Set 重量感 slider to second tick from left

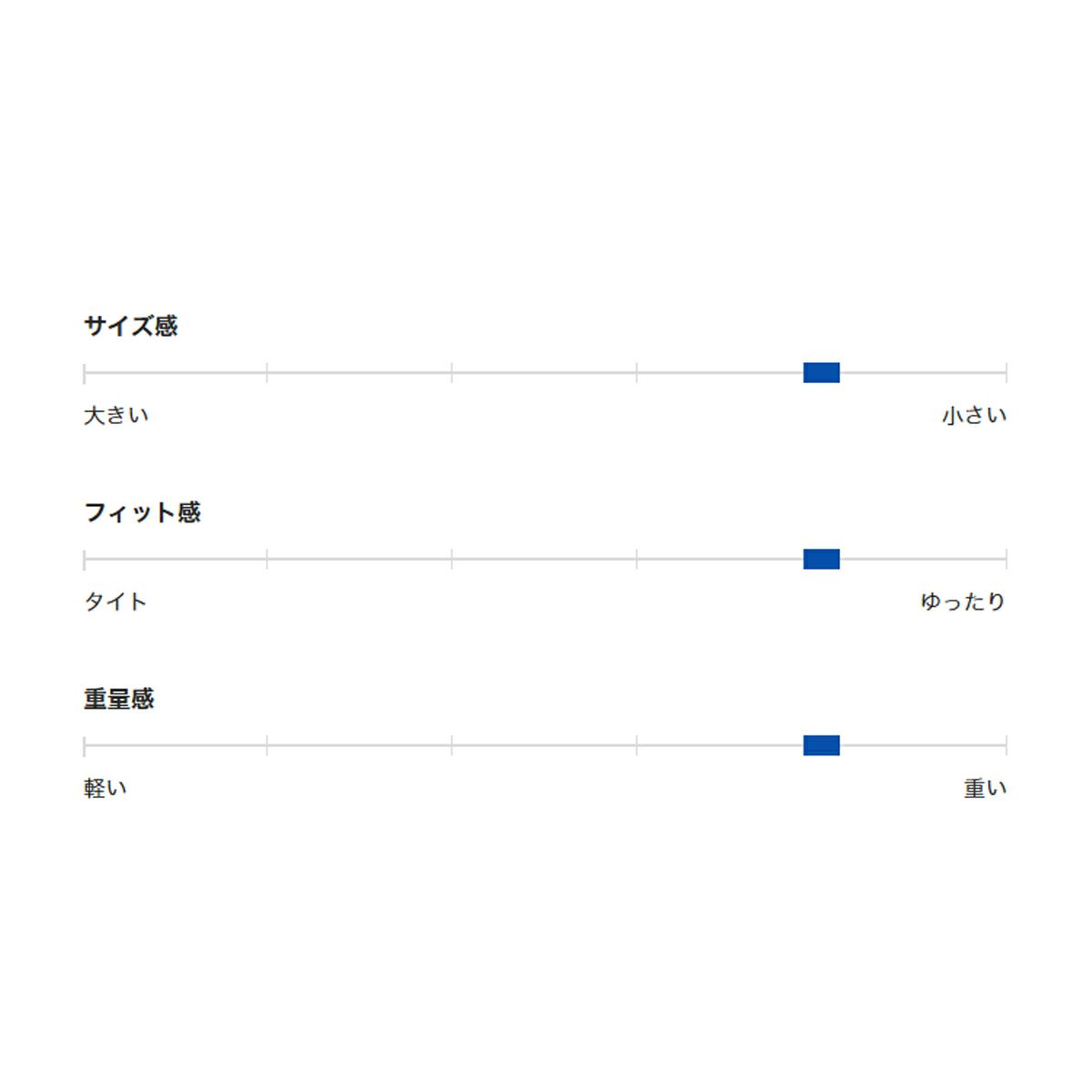[267, 745]
